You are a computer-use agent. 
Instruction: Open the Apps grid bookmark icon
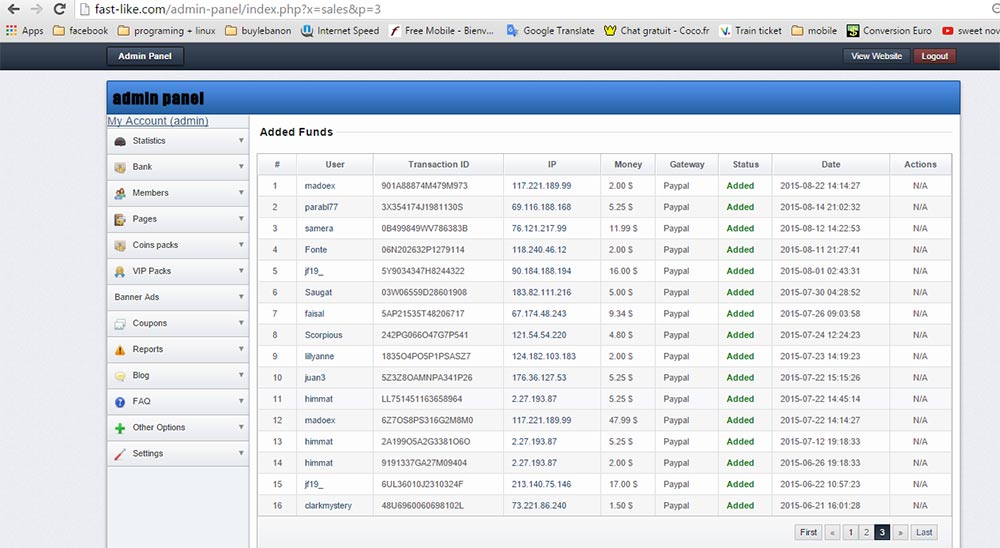click(x=11, y=31)
